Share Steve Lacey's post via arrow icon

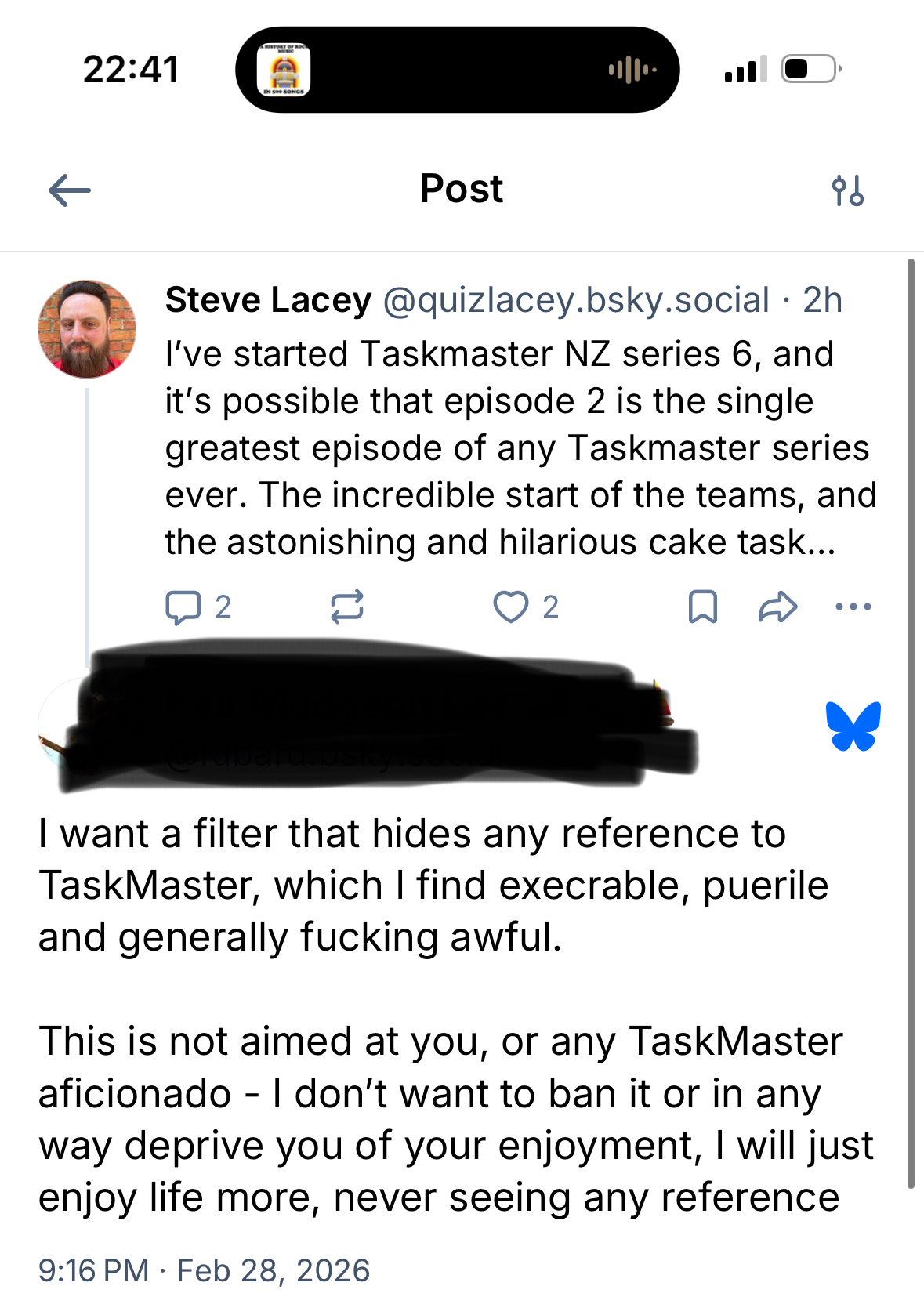[778, 607]
